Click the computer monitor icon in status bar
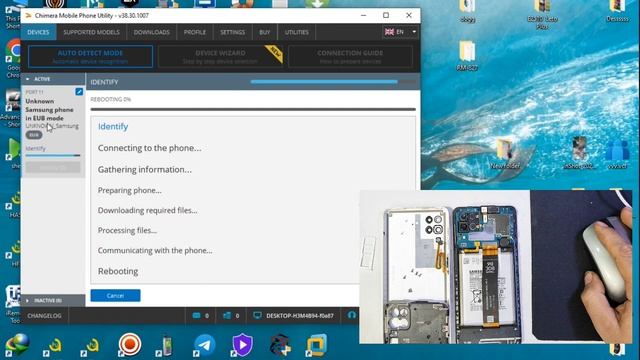 point(257,316)
